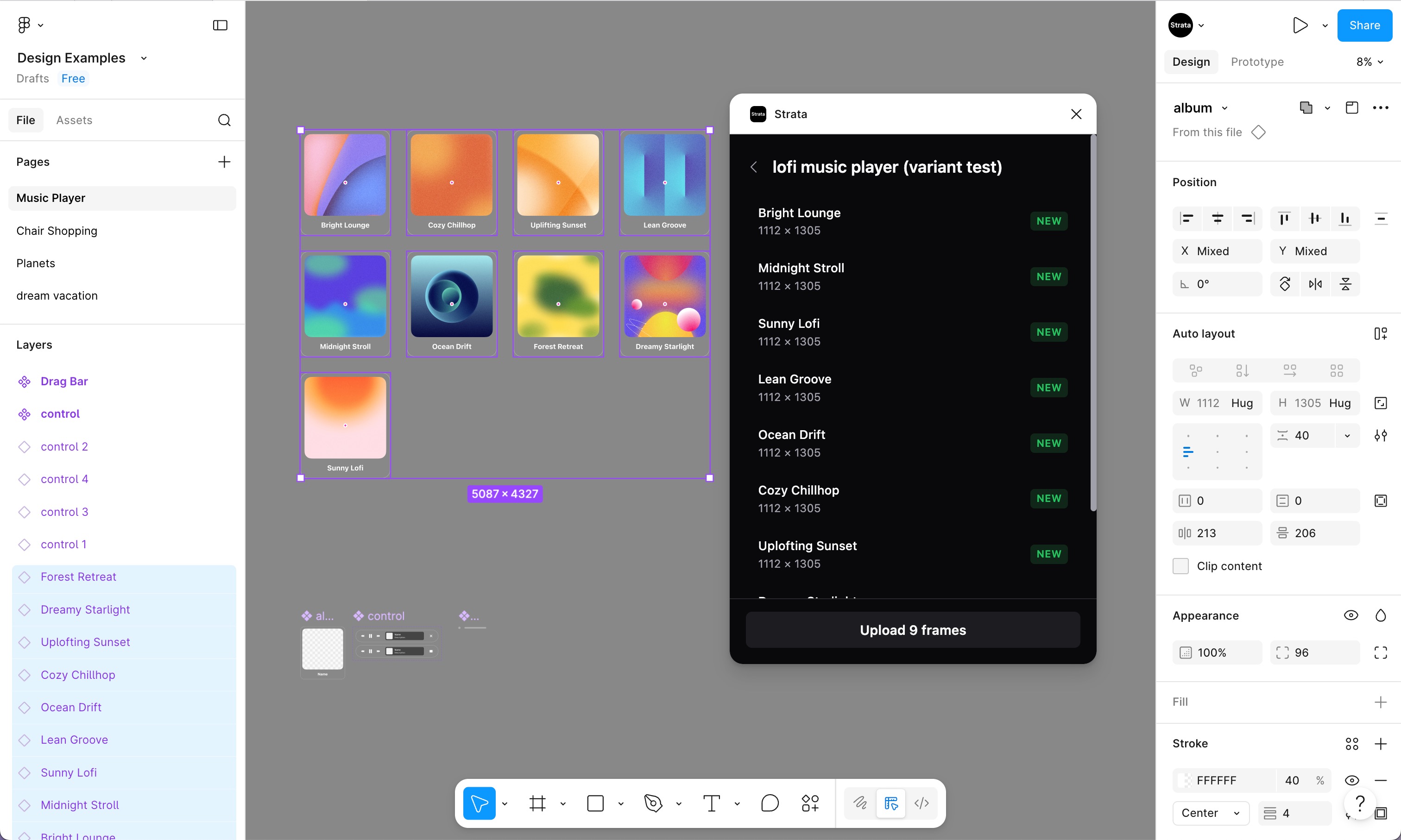Select grid auto layout direction
Image resolution: width=1401 pixels, height=840 pixels.
tap(1337, 371)
